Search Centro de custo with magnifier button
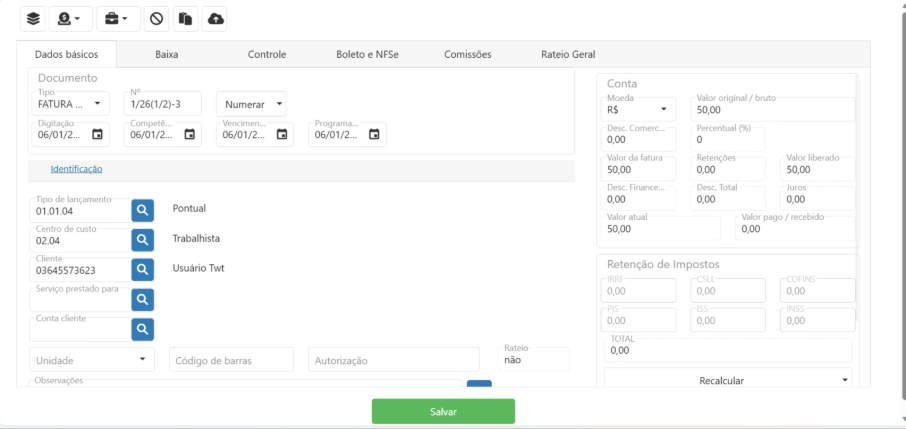906x429 pixels. click(142, 240)
